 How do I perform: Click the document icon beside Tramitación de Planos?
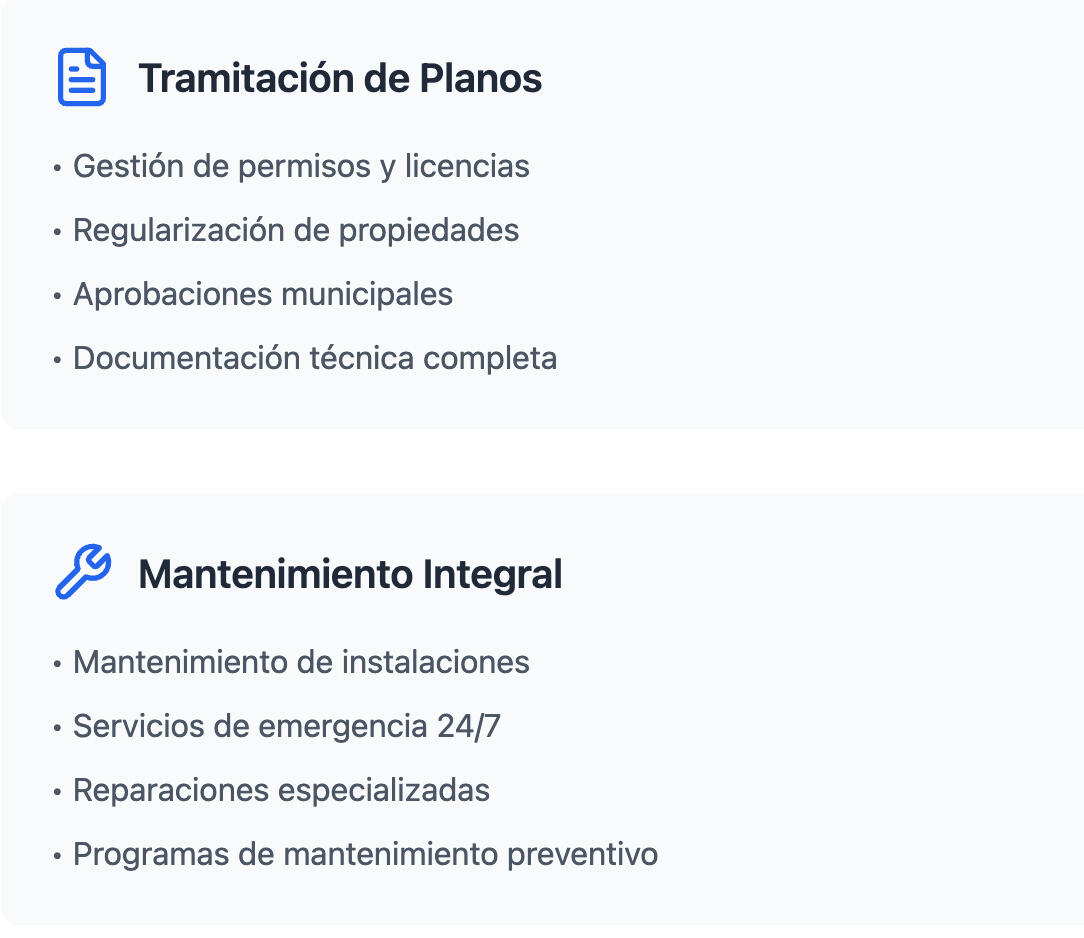[x=82, y=77]
